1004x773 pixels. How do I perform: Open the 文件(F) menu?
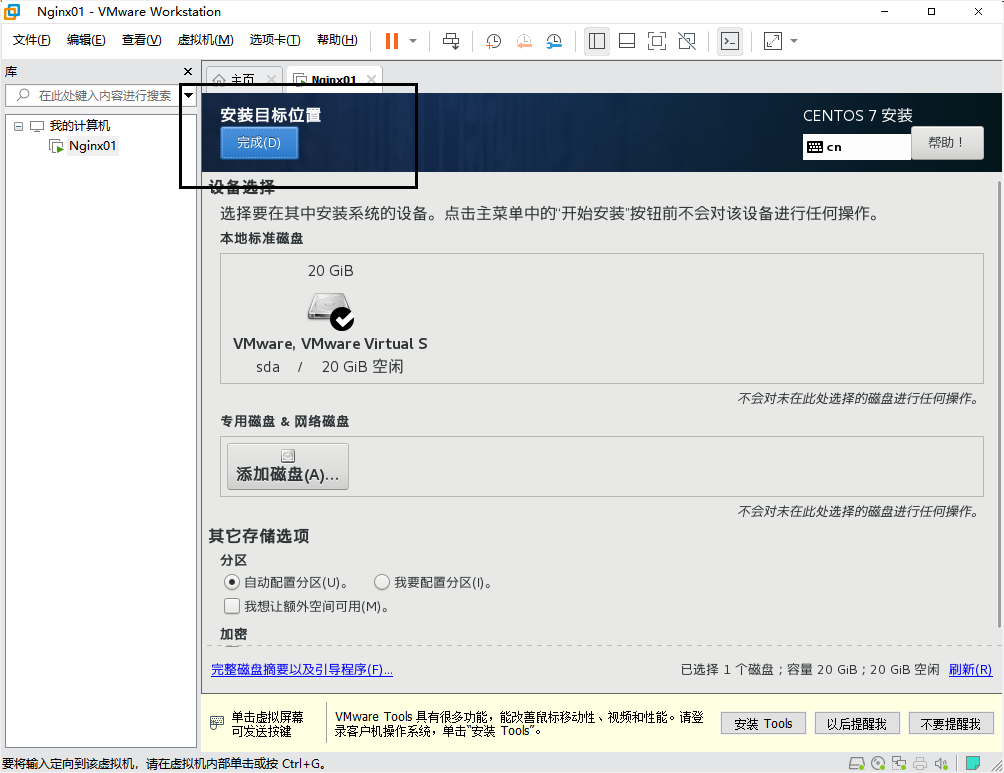coord(31,40)
